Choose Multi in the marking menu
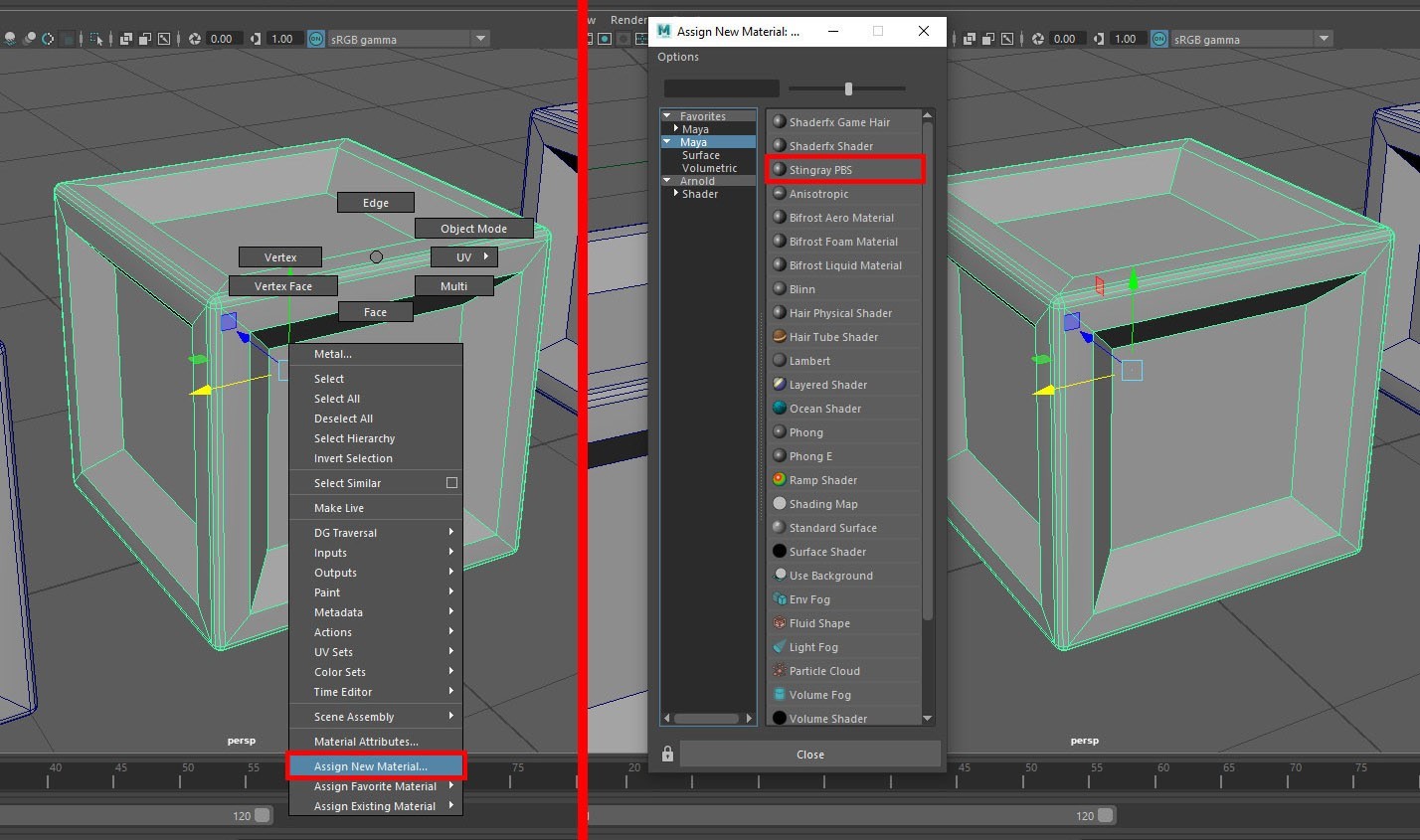This screenshot has width=1420, height=840. click(x=454, y=286)
